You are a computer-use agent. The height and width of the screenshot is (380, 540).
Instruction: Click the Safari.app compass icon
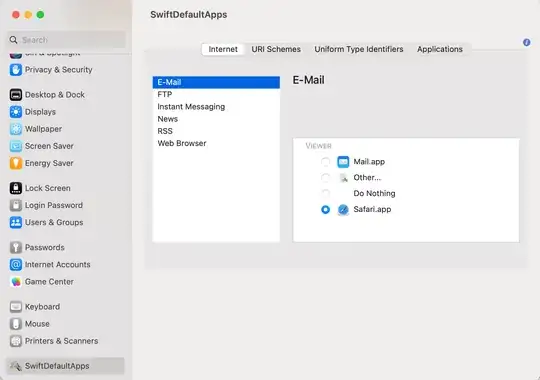(x=343, y=209)
